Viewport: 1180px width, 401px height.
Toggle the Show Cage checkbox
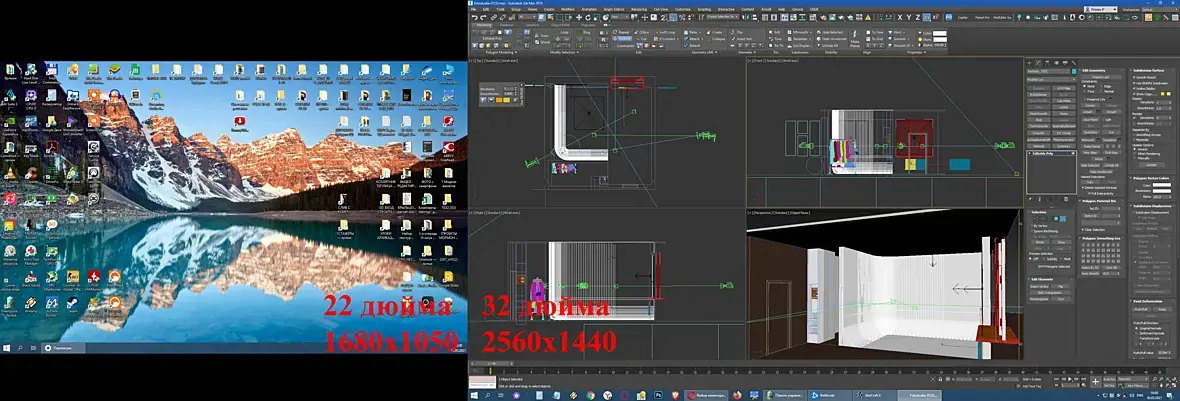1135,94
